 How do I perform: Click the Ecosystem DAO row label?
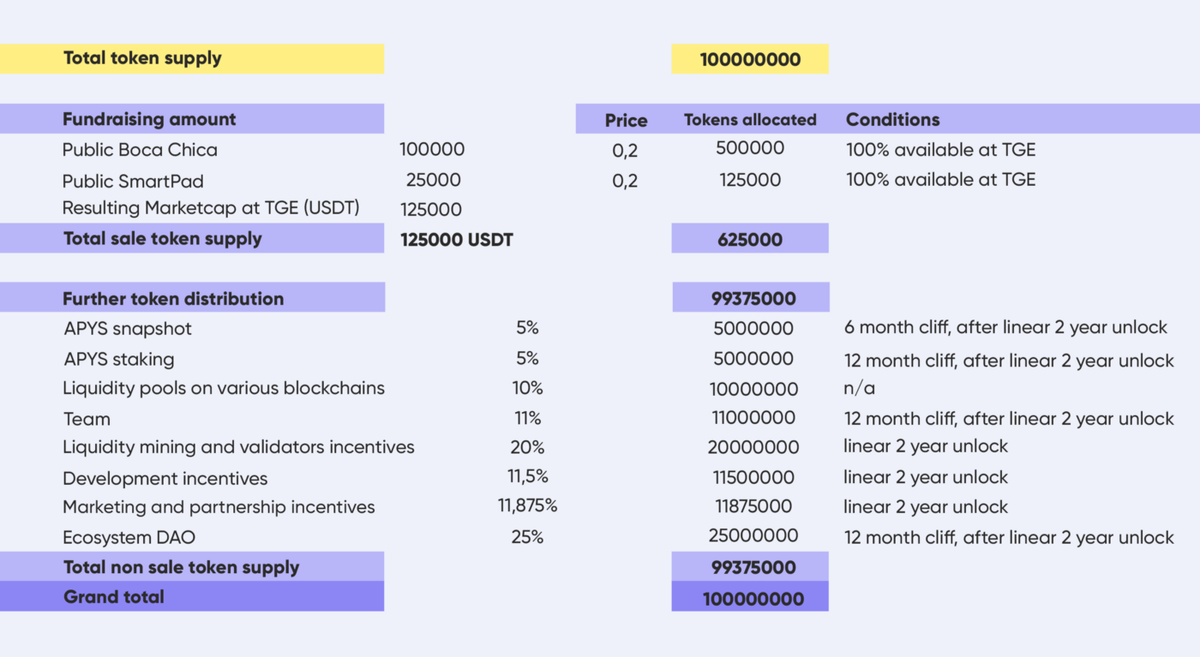coord(129,537)
